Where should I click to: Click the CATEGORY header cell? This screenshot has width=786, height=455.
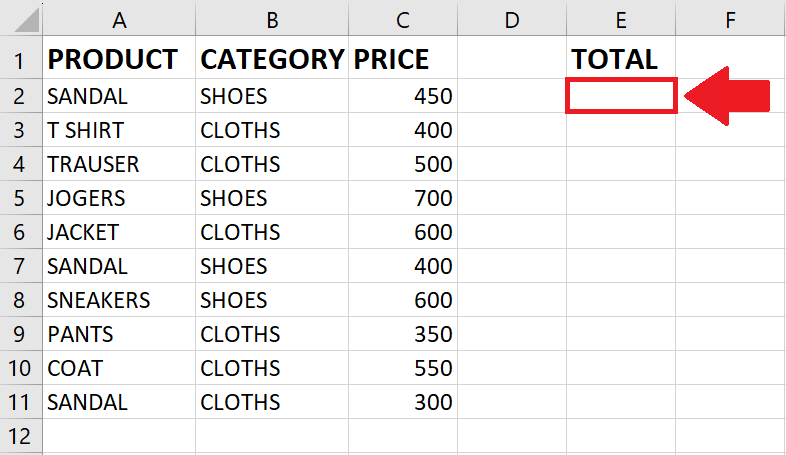[272, 58]
